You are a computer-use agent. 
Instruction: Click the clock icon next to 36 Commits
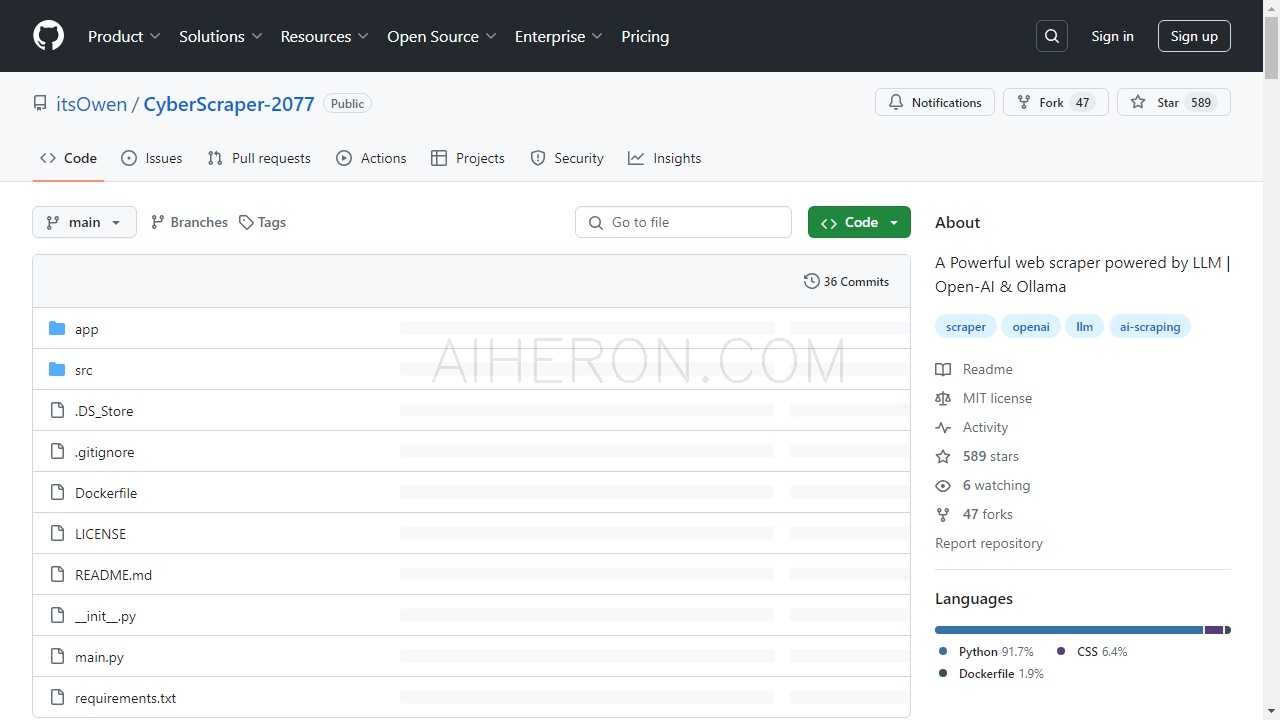812,281
